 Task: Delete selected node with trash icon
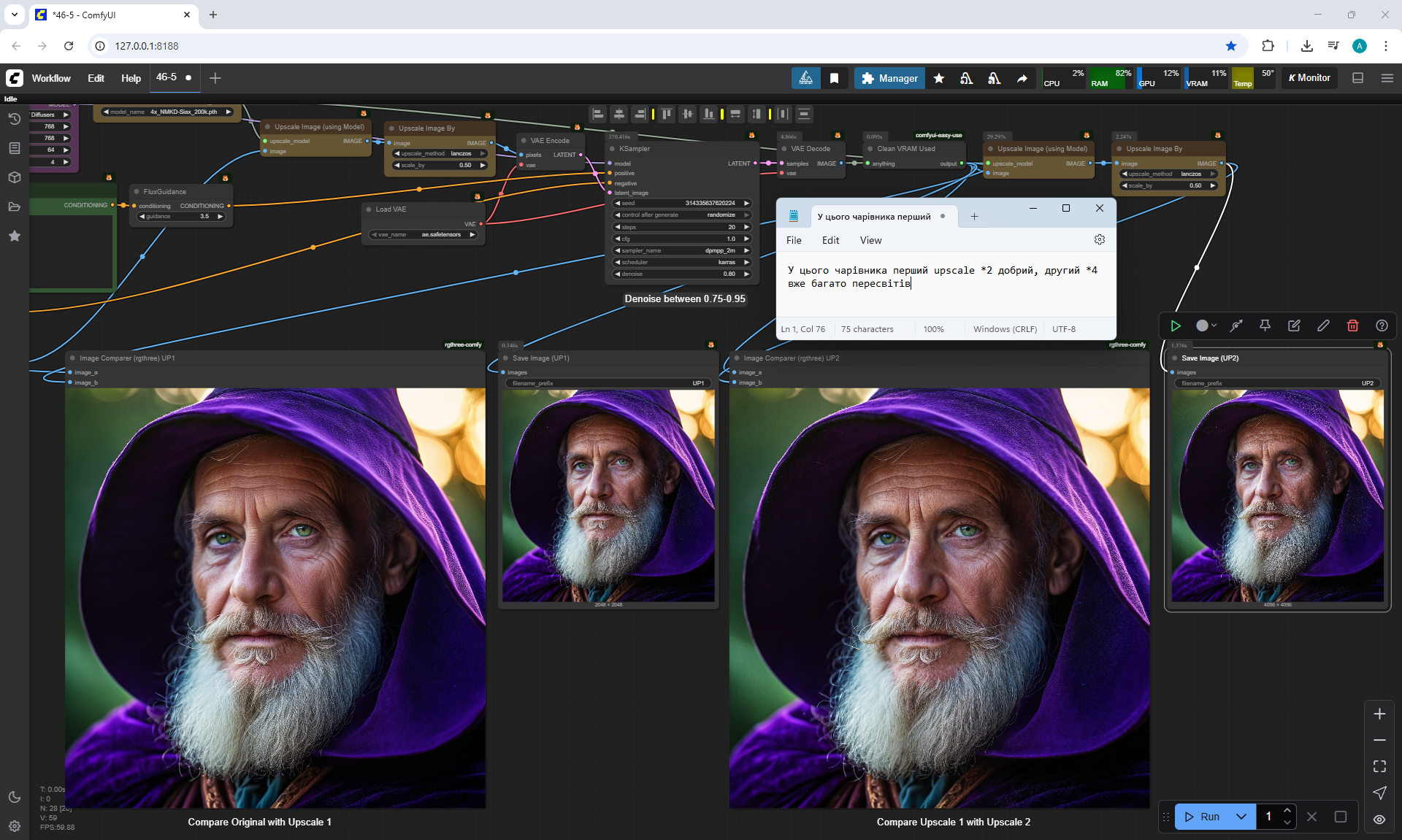point(1352,325)
